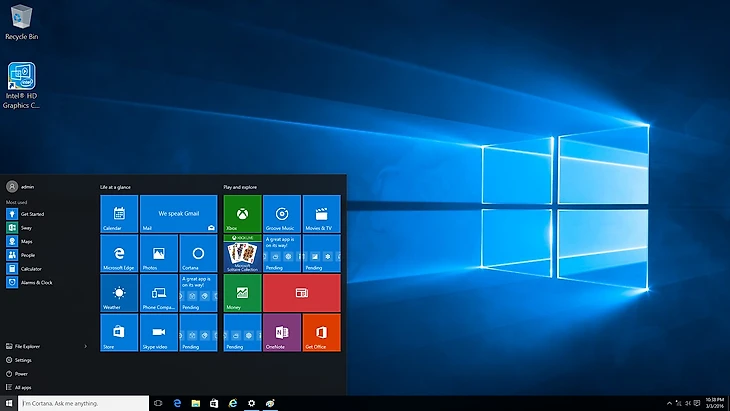Image resolution: width=730 pixels, height=411 pixels.
Task: Expand the All apps list
Action: pos(24,386)
